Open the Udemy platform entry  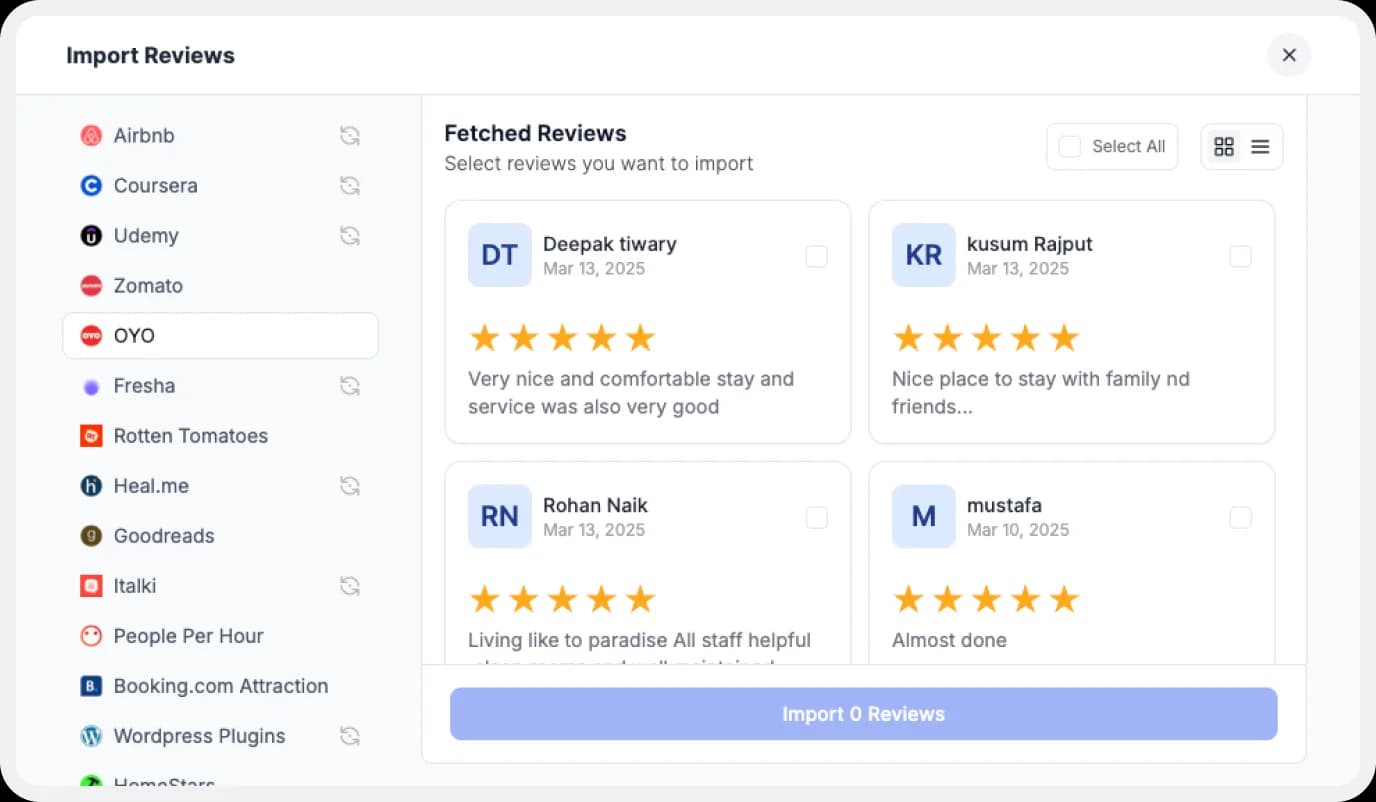[x=146, y=235]
